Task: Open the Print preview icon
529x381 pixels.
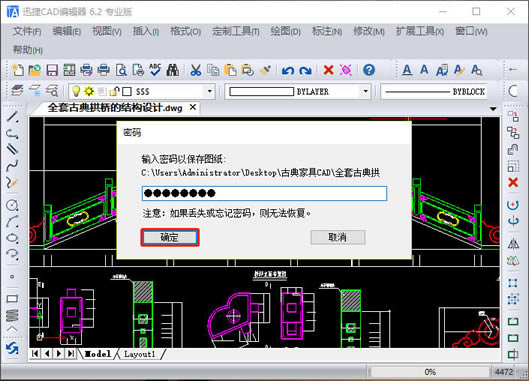Action: tap(121, 70)
